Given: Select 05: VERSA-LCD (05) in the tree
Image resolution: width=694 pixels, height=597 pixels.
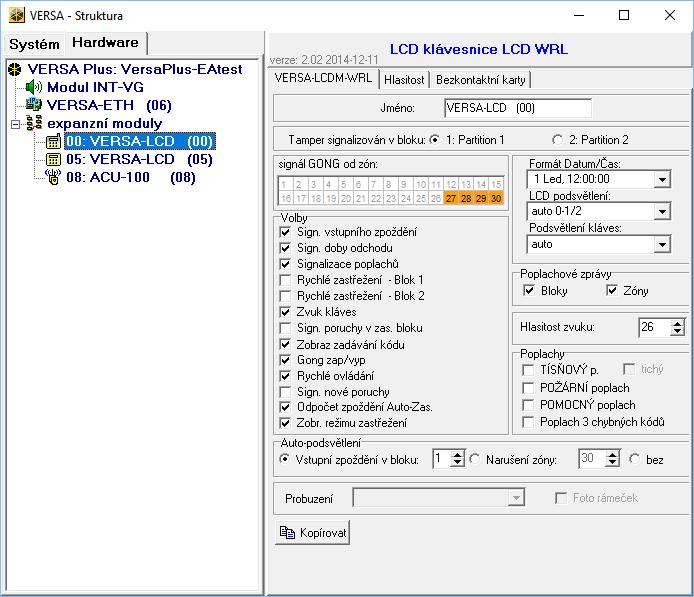Looking at the screenshot, I should 139,159.
